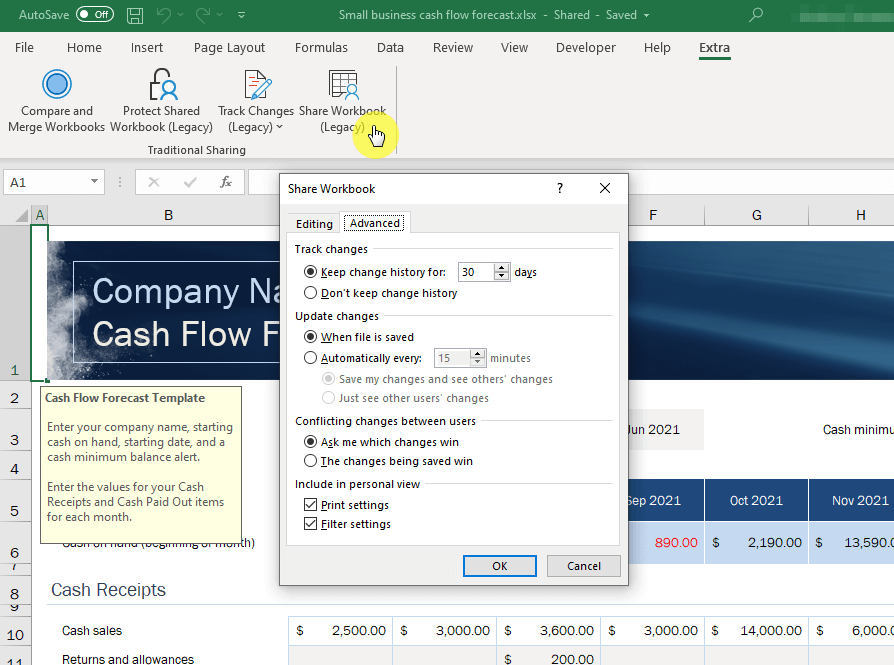Viewport: 894px width, 665px height.
Task: Close the Share Workbook dialog
Action: coord(605,188)
